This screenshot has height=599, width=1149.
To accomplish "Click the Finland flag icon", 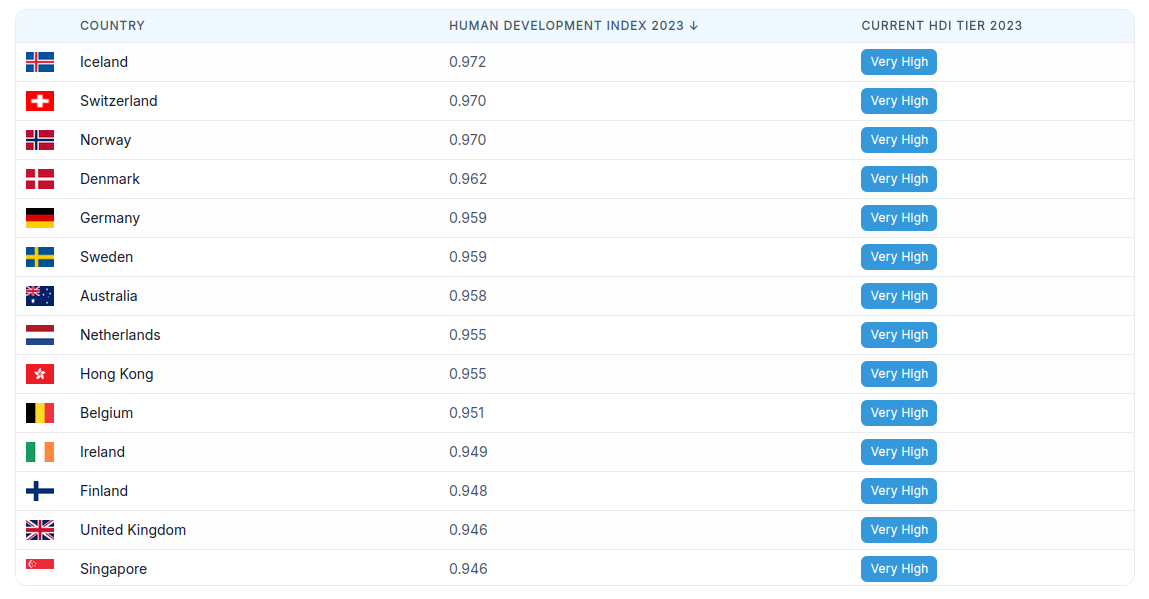I will [x=40, y=490].
